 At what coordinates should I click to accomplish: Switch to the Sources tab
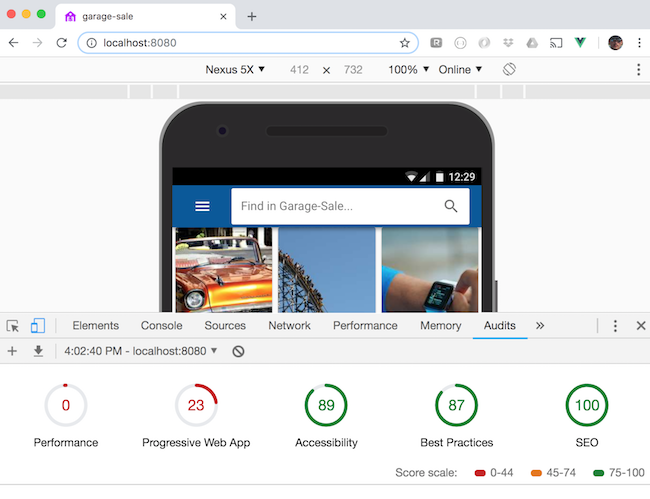pos(225,326)
